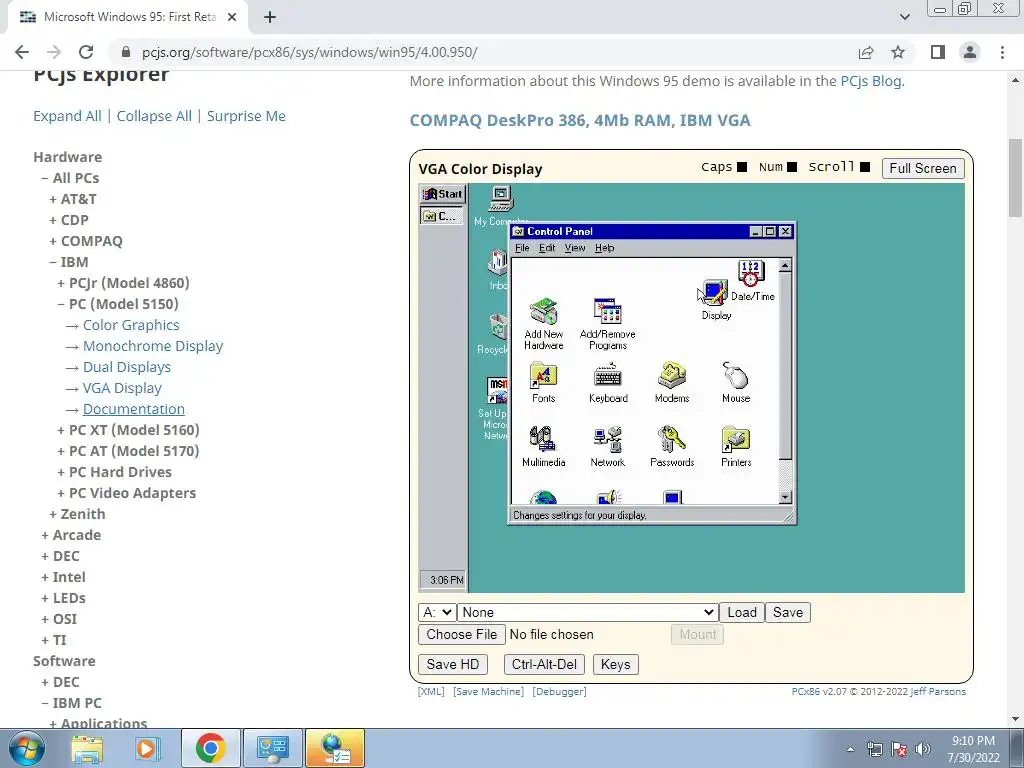Click Control Panel scrollbar up arrow
Screen dimensions: 1024x768
(786, 265)
